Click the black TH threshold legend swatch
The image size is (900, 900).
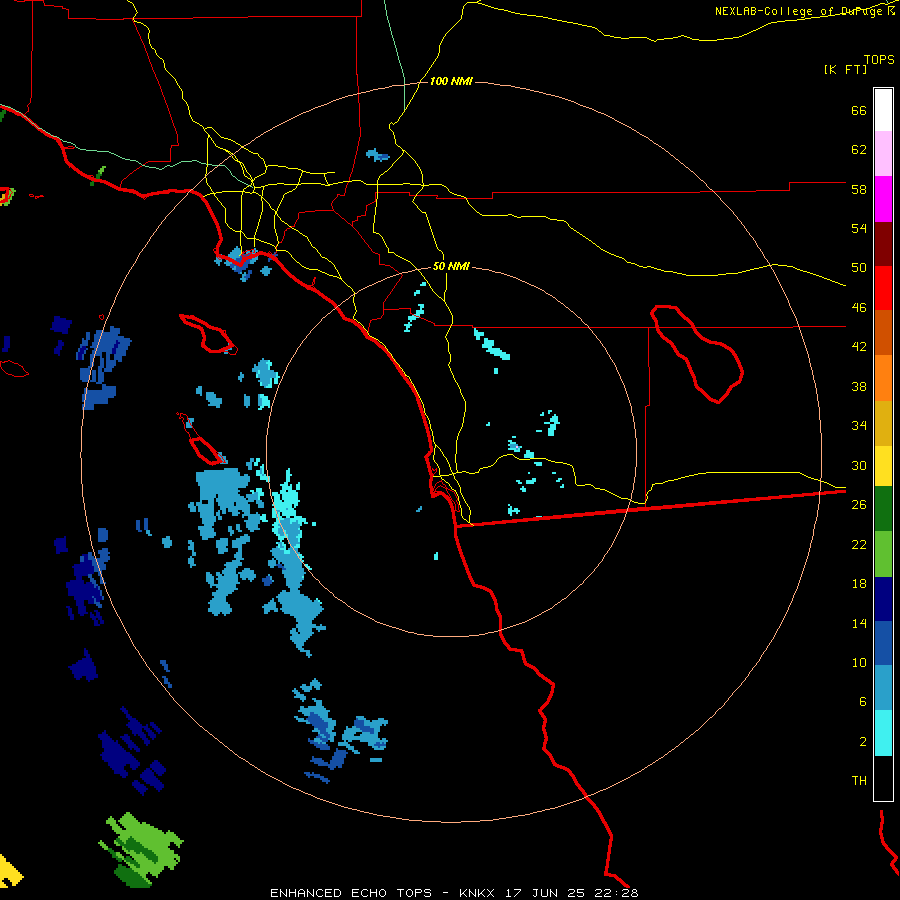coord(883,778)
